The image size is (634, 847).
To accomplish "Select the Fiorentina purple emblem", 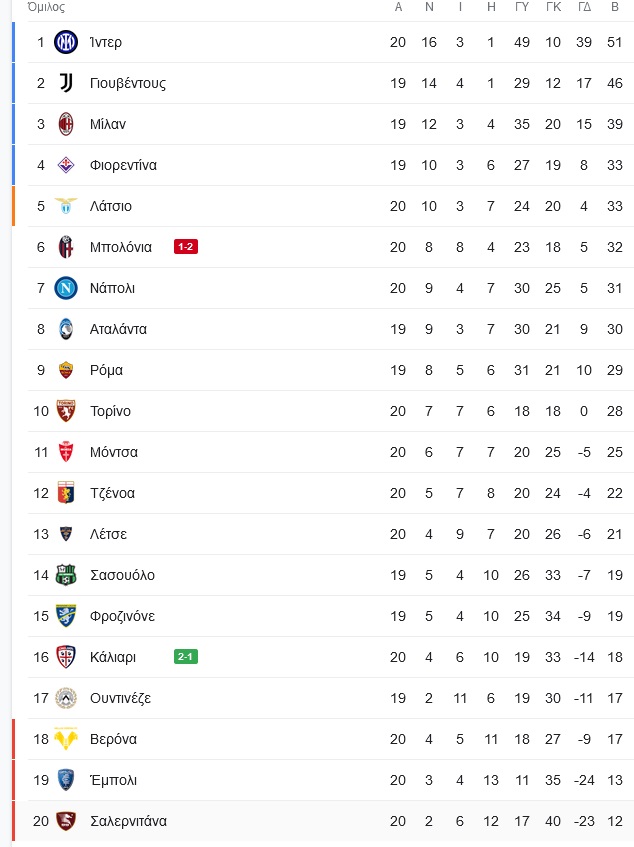I will 66,165.
